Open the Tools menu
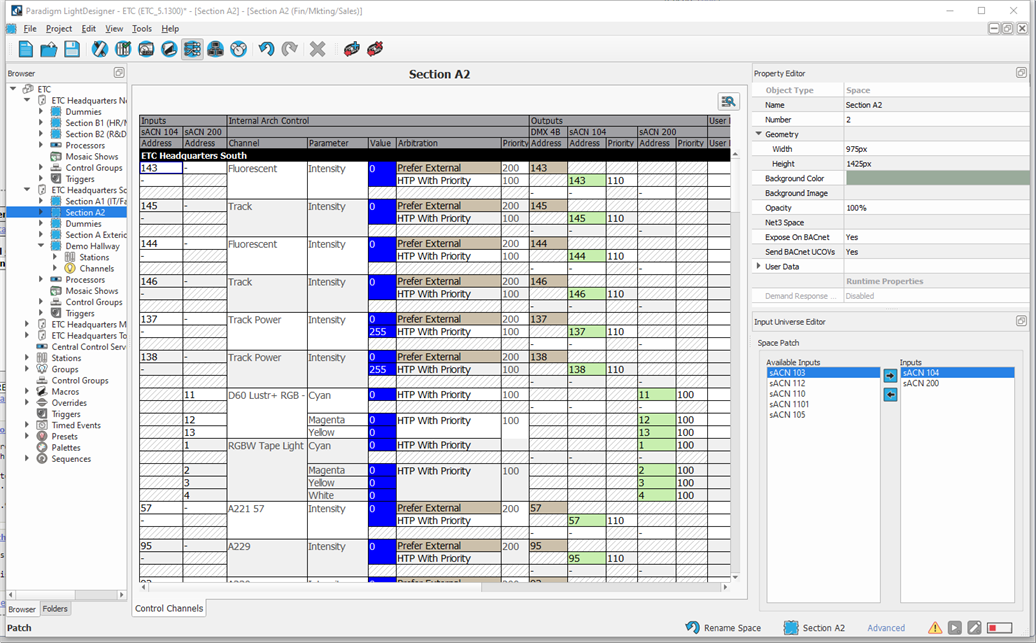1036x643 pixels. (x=141, y=28)
